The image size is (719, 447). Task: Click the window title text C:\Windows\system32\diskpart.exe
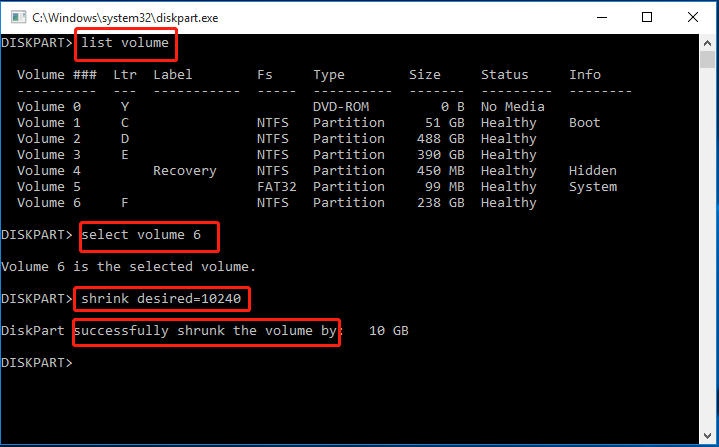[x=125, y=18]
